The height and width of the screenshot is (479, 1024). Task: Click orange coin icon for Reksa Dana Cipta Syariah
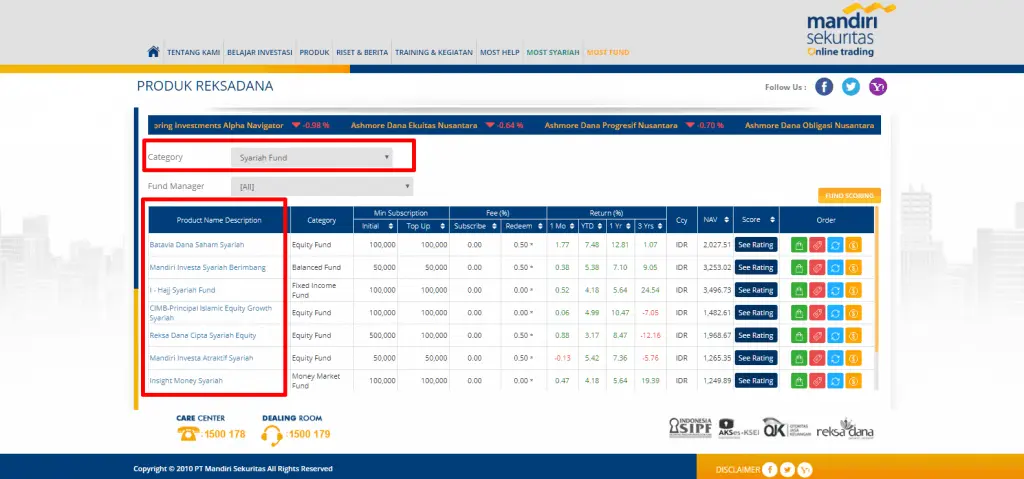pos(854,335)
